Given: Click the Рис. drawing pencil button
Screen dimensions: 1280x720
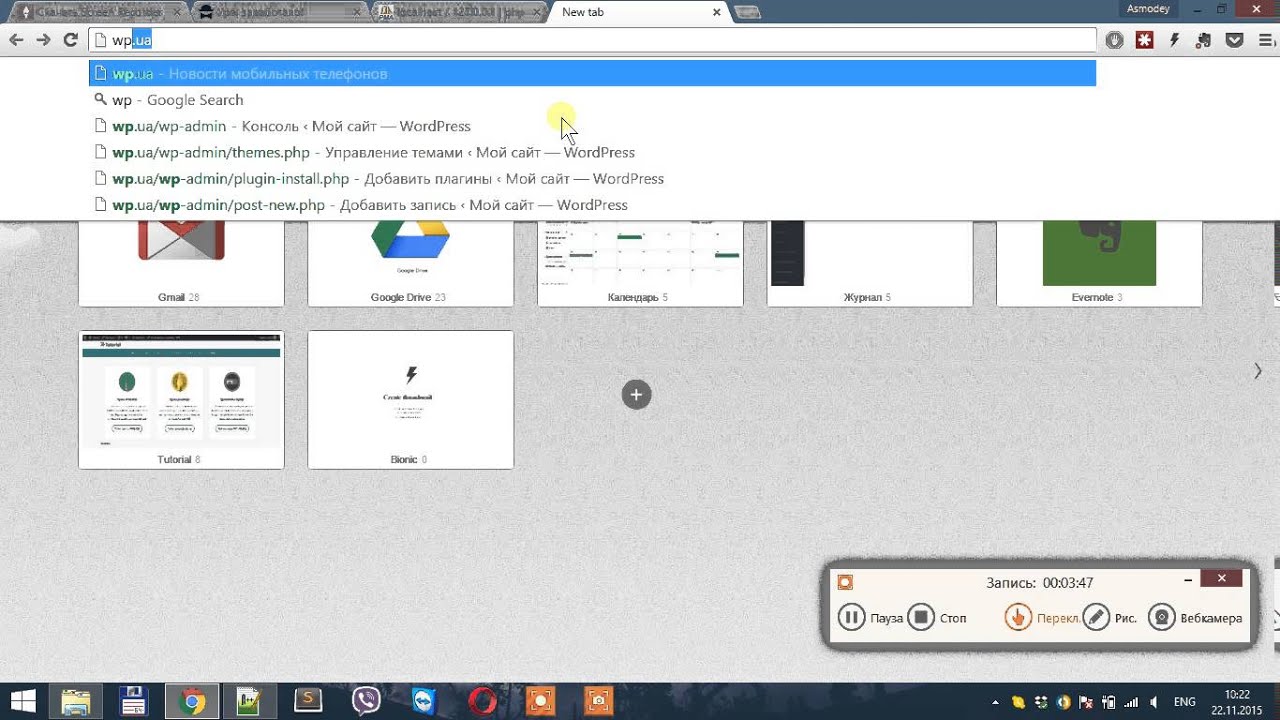Looking at the screenshot, I should [x=1110, y=617].
